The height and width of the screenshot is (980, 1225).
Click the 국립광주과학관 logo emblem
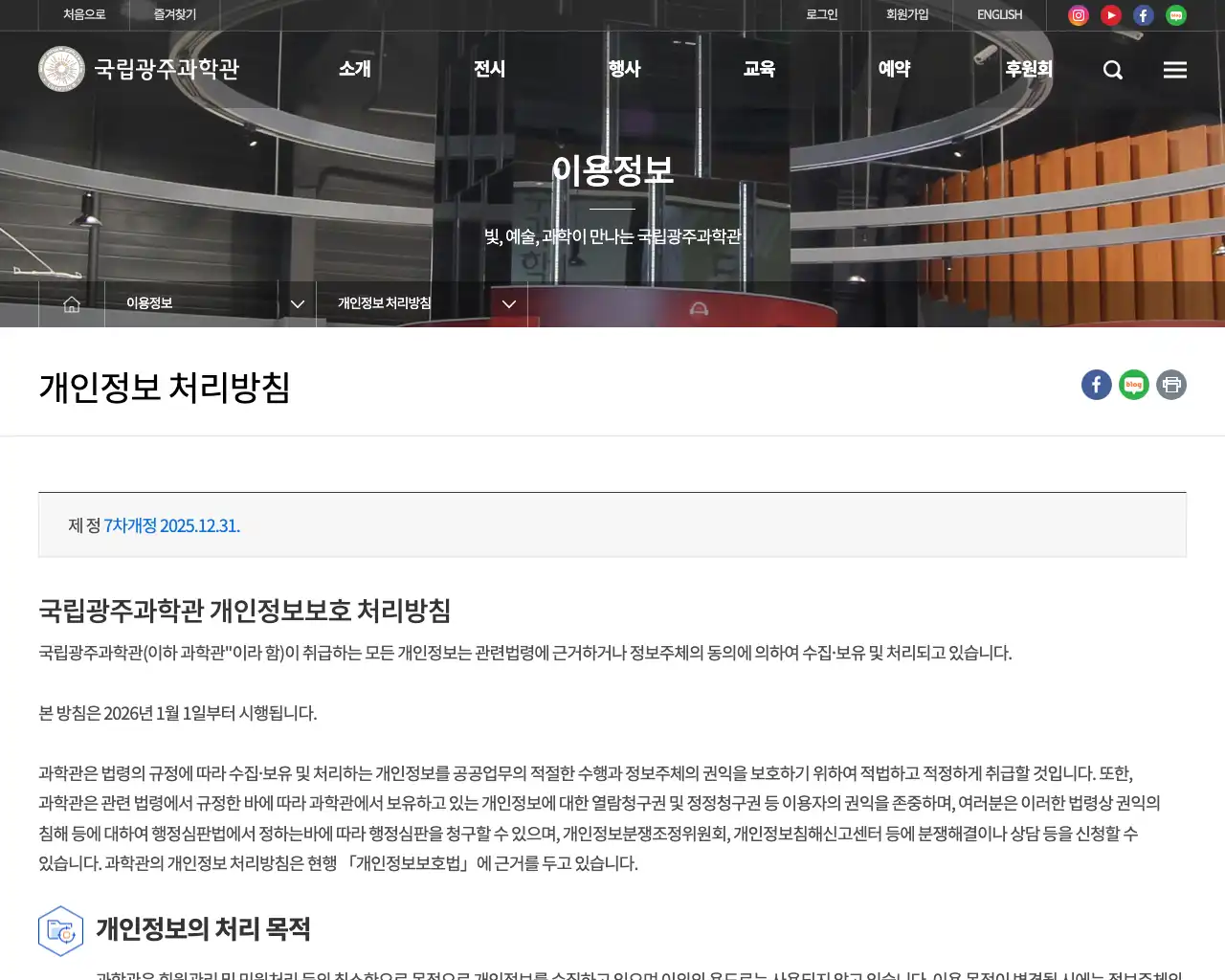(61, 69)
